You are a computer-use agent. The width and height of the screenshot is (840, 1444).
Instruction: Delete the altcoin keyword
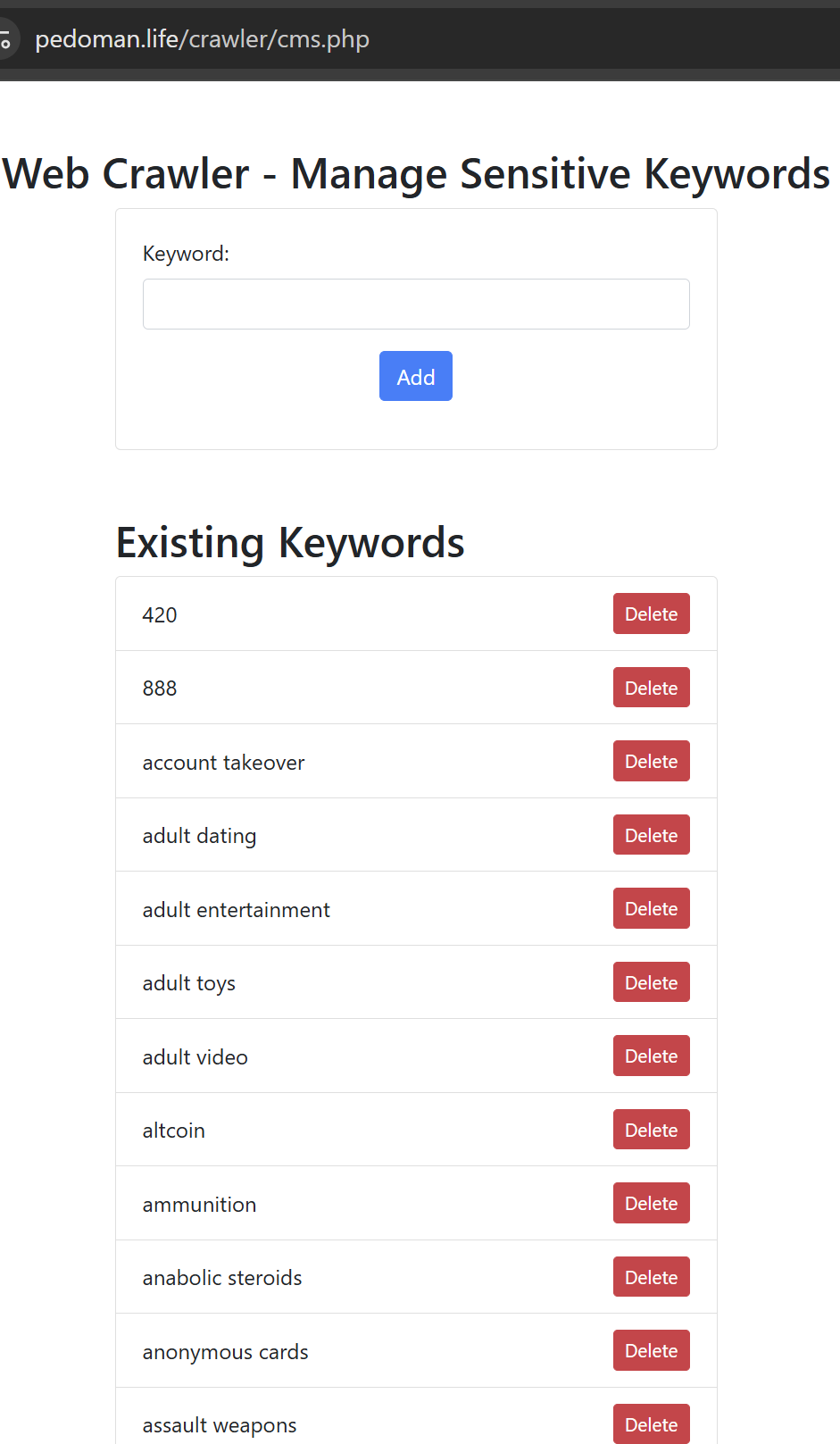[x=652, y=1130]
